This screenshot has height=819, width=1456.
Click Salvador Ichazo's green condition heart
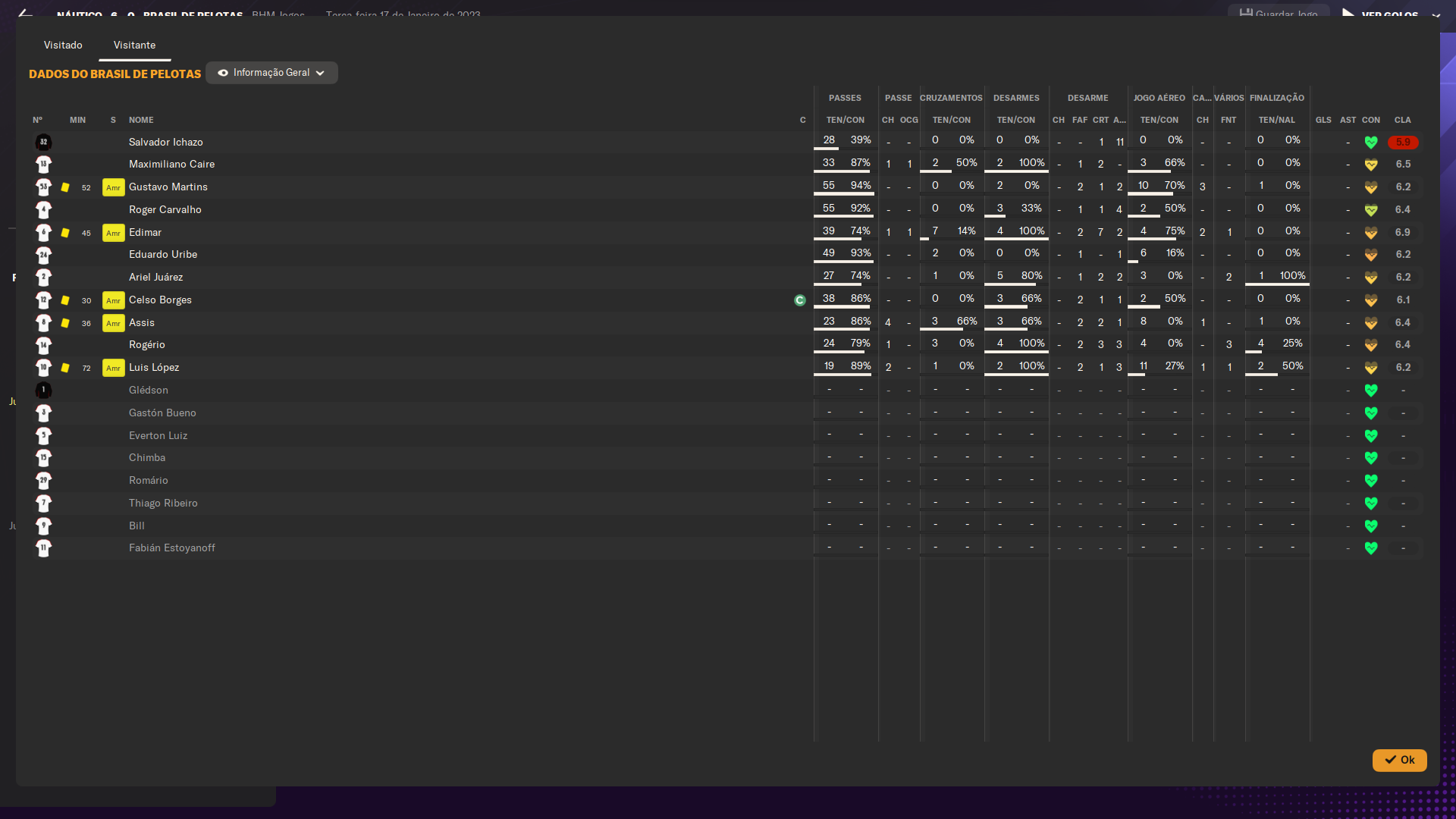tap(1371, 143)
